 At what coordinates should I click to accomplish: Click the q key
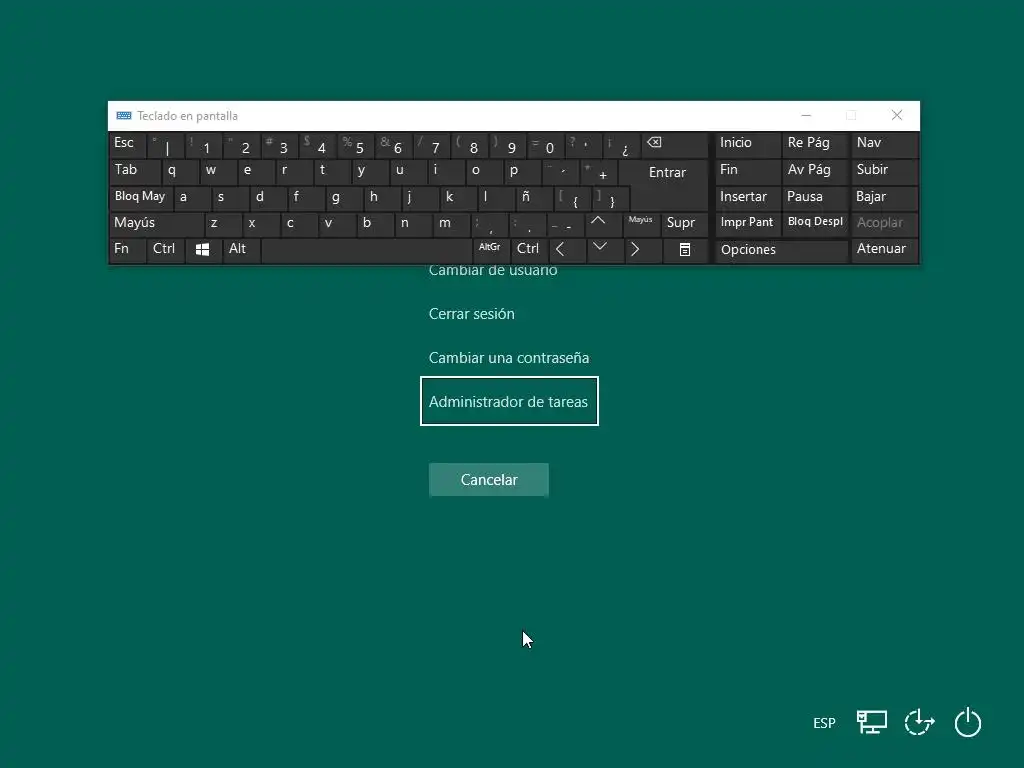180,172
